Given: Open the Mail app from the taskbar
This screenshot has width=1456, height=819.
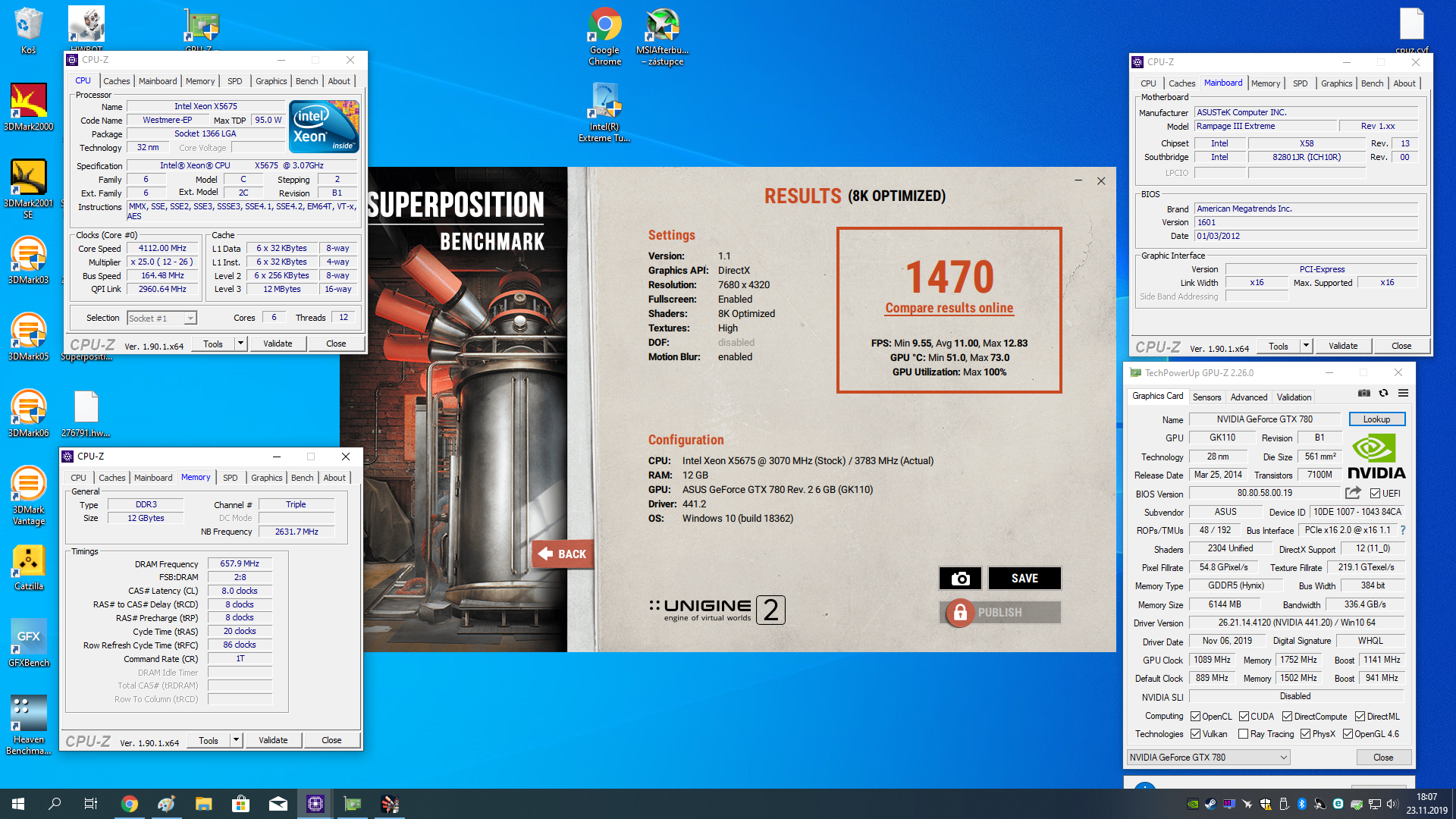Looking at the screenshot, I should point(278,804).
